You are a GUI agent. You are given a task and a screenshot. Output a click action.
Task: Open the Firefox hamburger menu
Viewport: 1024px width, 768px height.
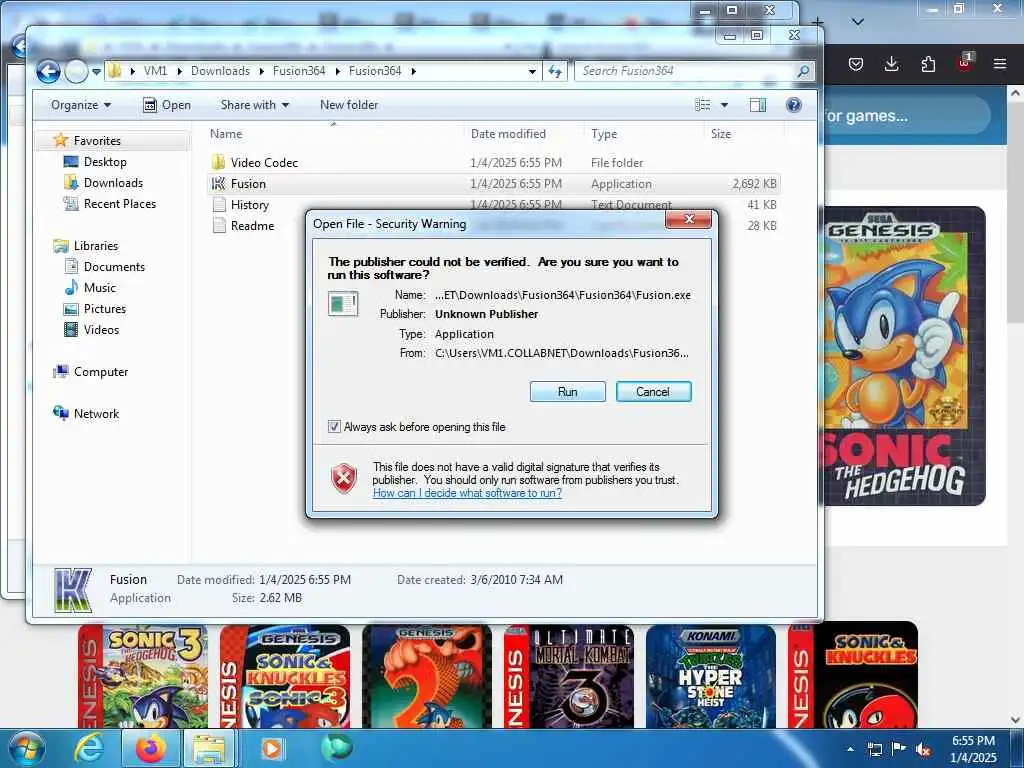[1000, 63]
